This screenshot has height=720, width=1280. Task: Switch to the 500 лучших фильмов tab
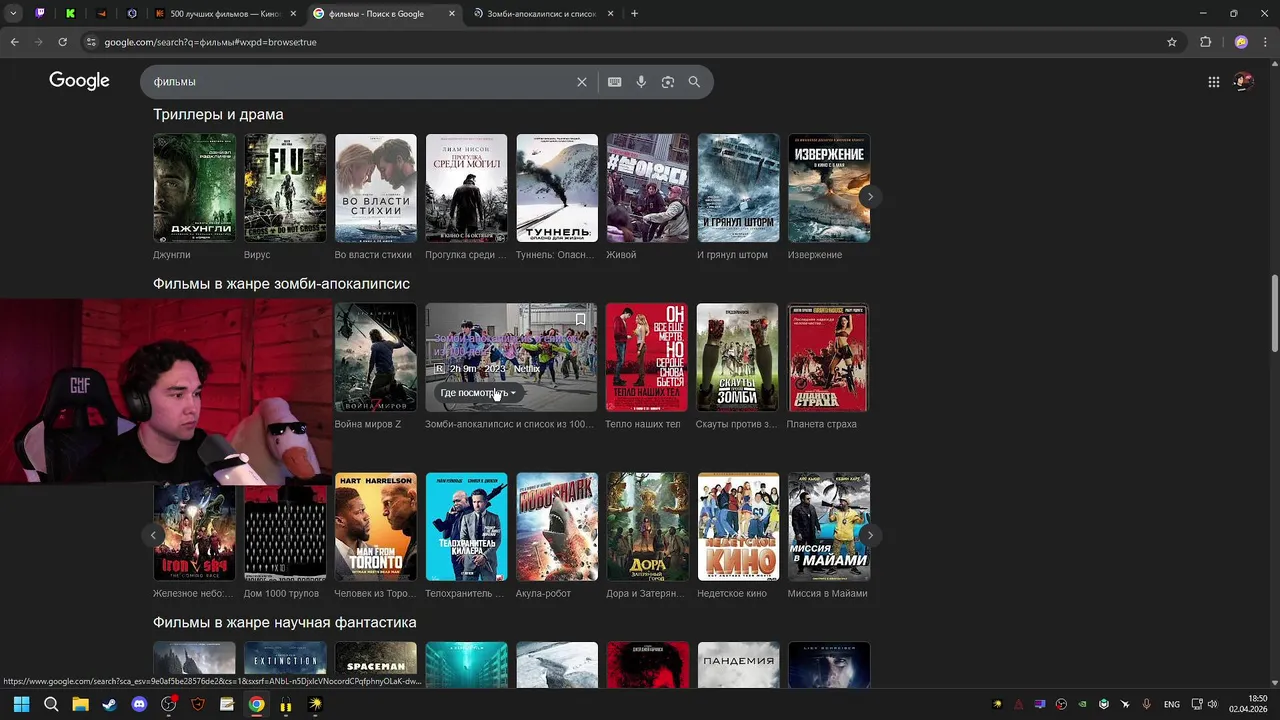point(226,14)
